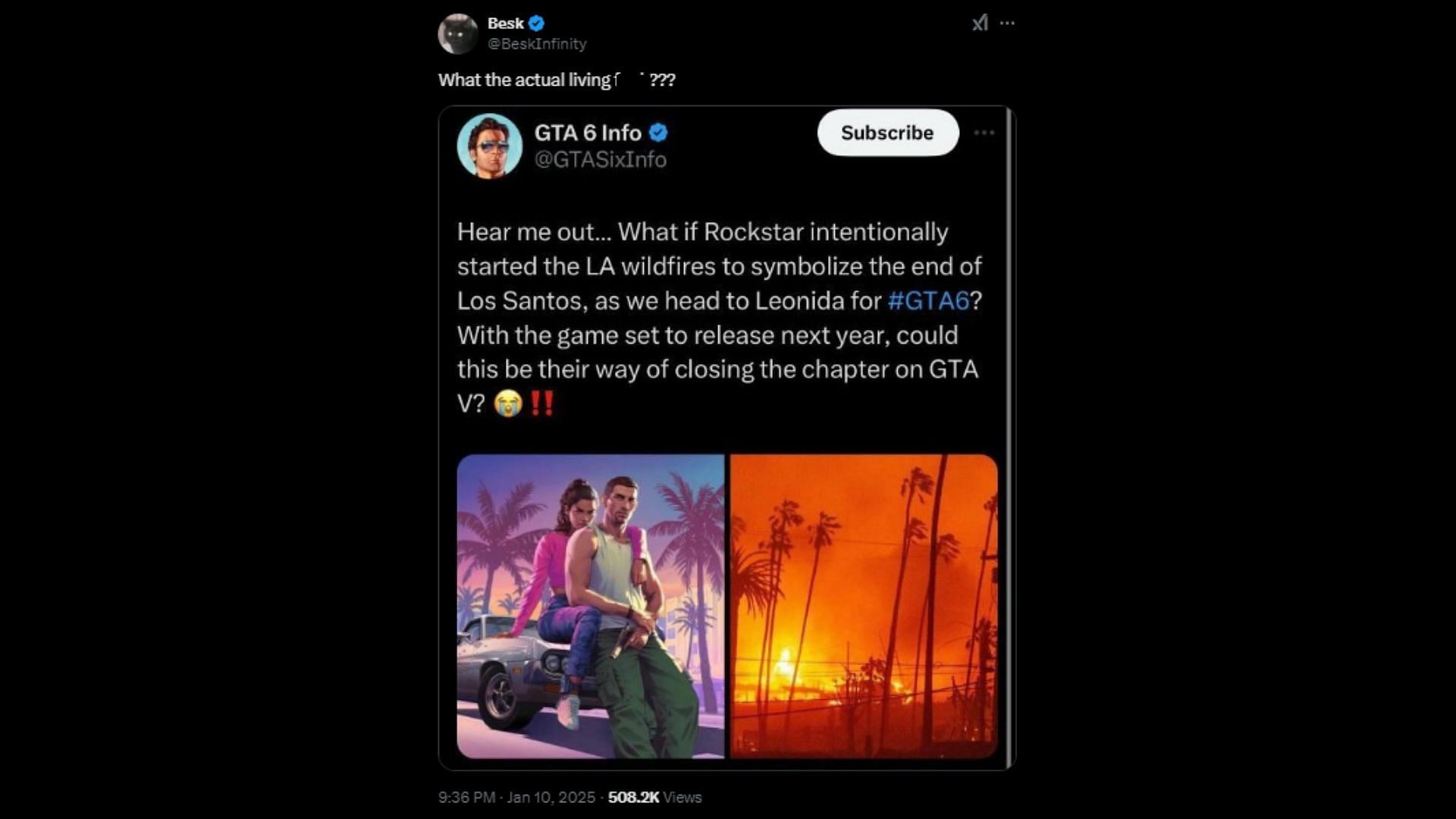
Task: Open the GTA 6 artwork image
Action: point(591,606)
